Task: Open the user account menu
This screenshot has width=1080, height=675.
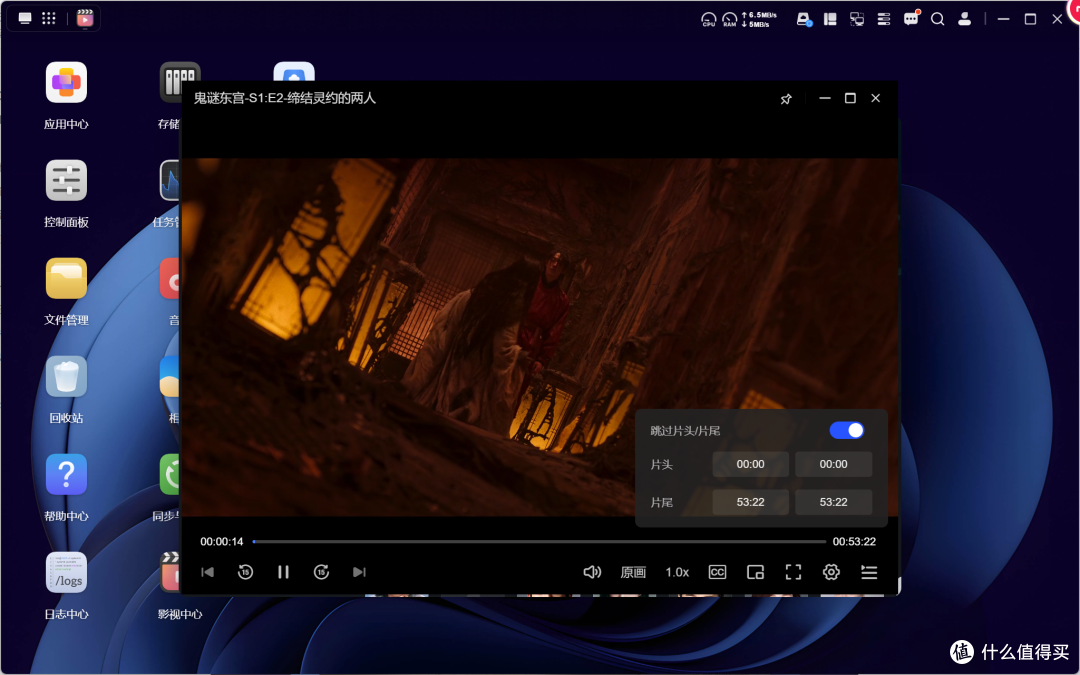Action: [x=964, y=19]
